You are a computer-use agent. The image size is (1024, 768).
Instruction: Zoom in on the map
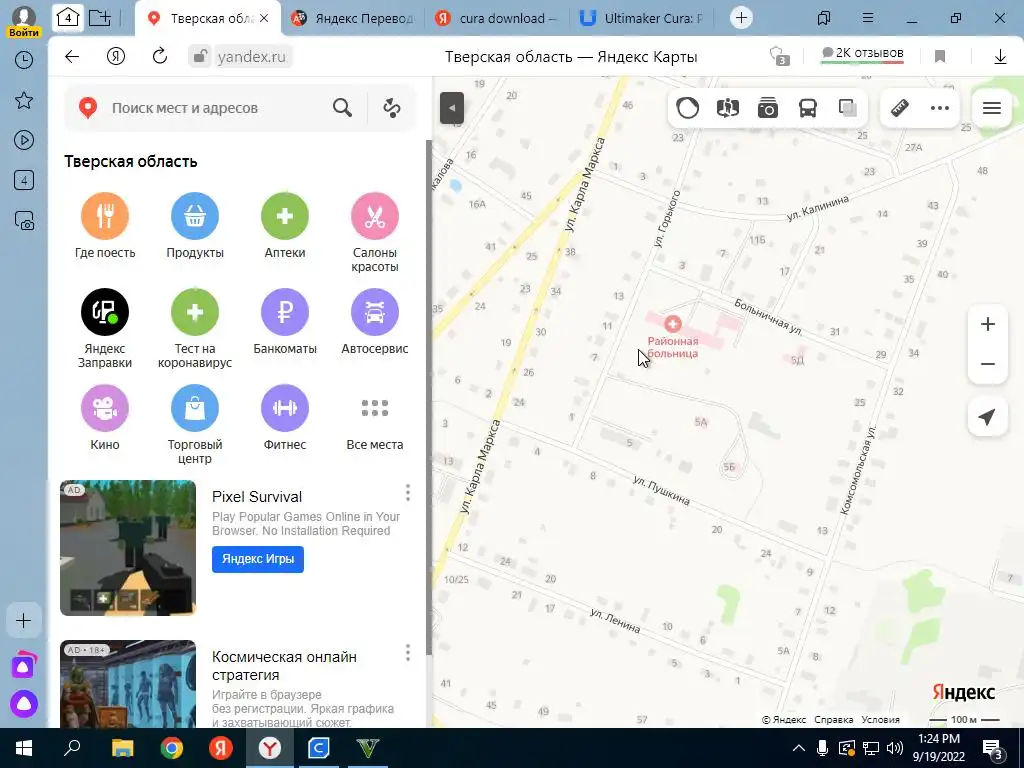[988, 324]
